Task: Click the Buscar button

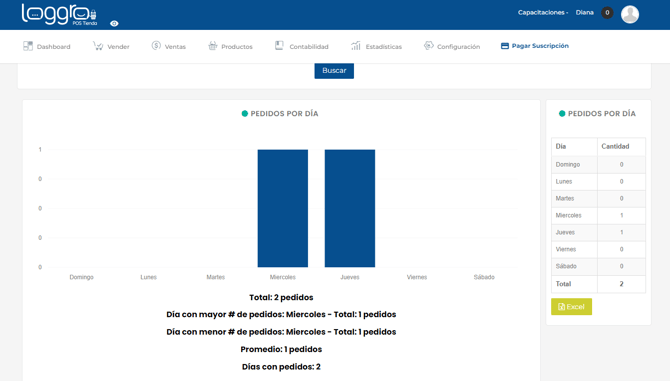Action: point(334,70)
